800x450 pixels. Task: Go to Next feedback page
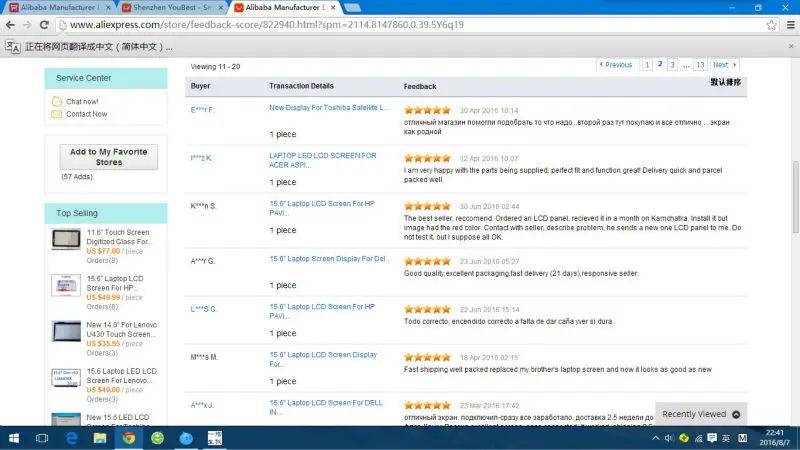[x=724, y=65]
